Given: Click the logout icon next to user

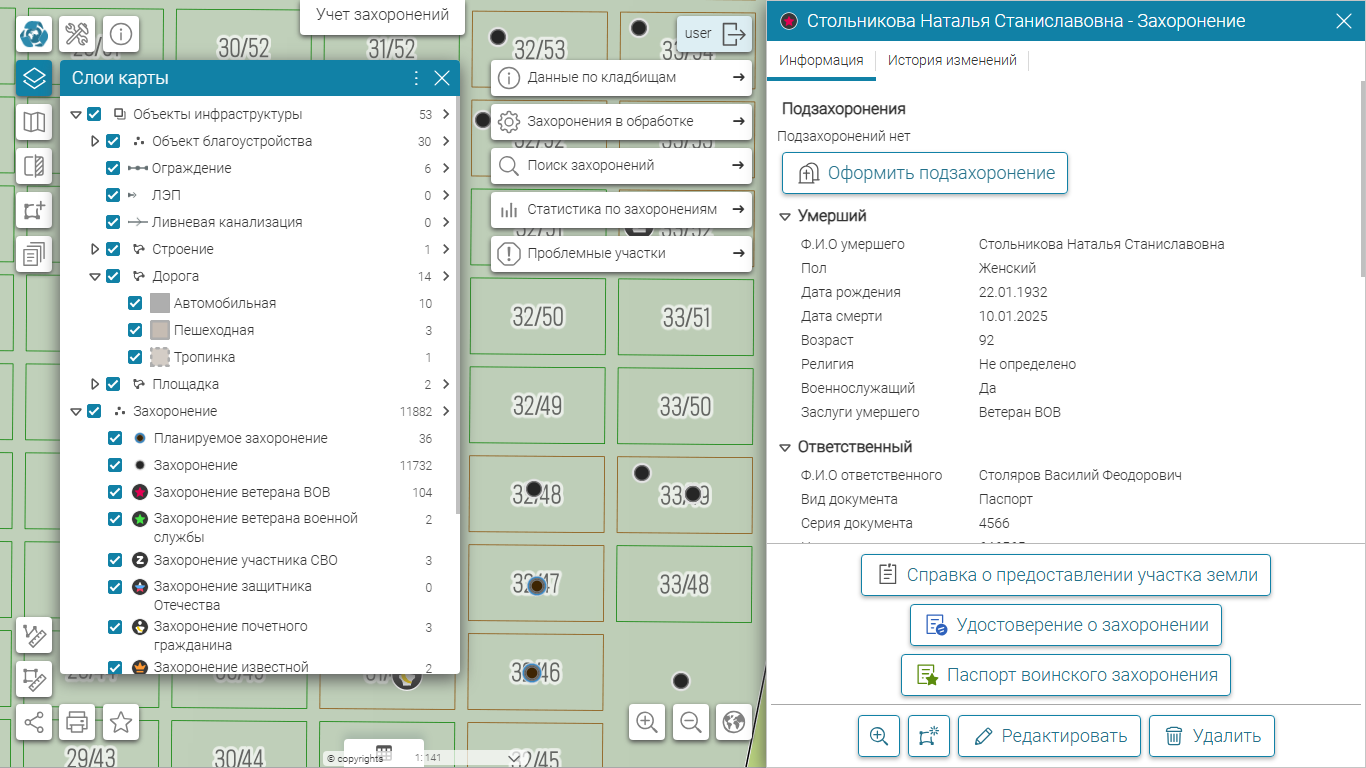Looking at the screenshot, I should [x=734, y=34].
